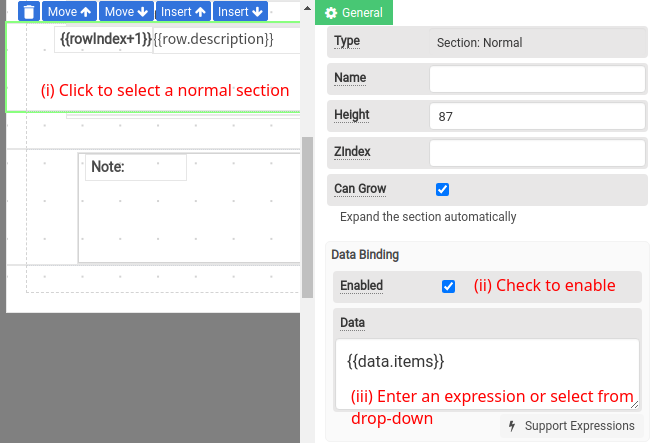The image size is (660, 443).
Task: Select the {{rowIndex+1}} text element
Action: coord(104,39)
